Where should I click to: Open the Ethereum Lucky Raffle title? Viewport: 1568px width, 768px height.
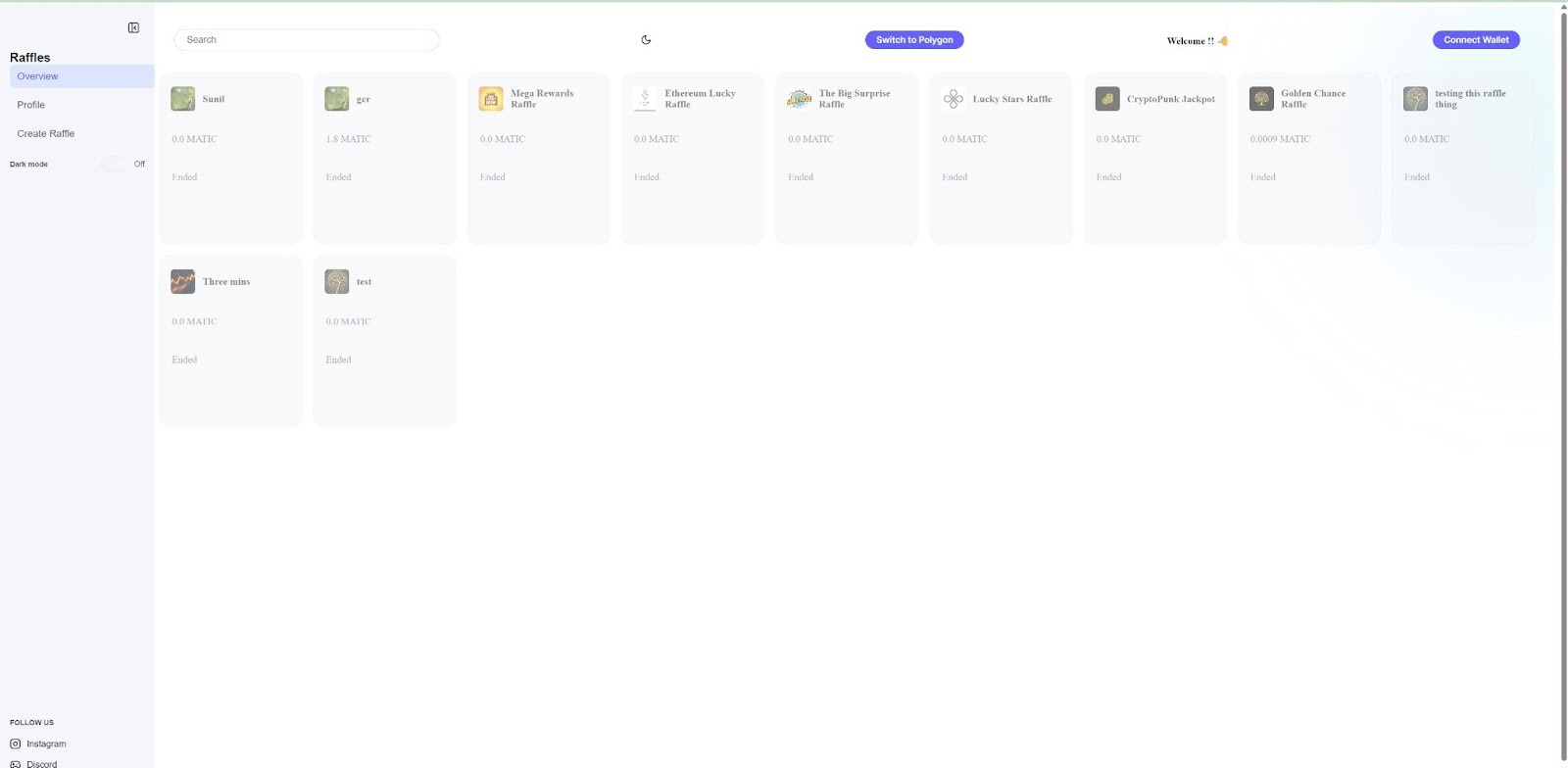[700, 99]
